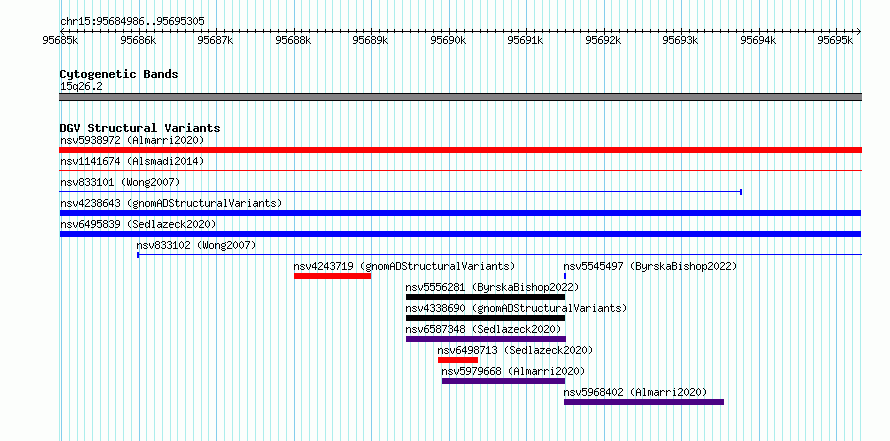Select the blue bar under nsv4238643
Image resolution: width=890 pixels, height=441 pixels.
click(460, 213)
